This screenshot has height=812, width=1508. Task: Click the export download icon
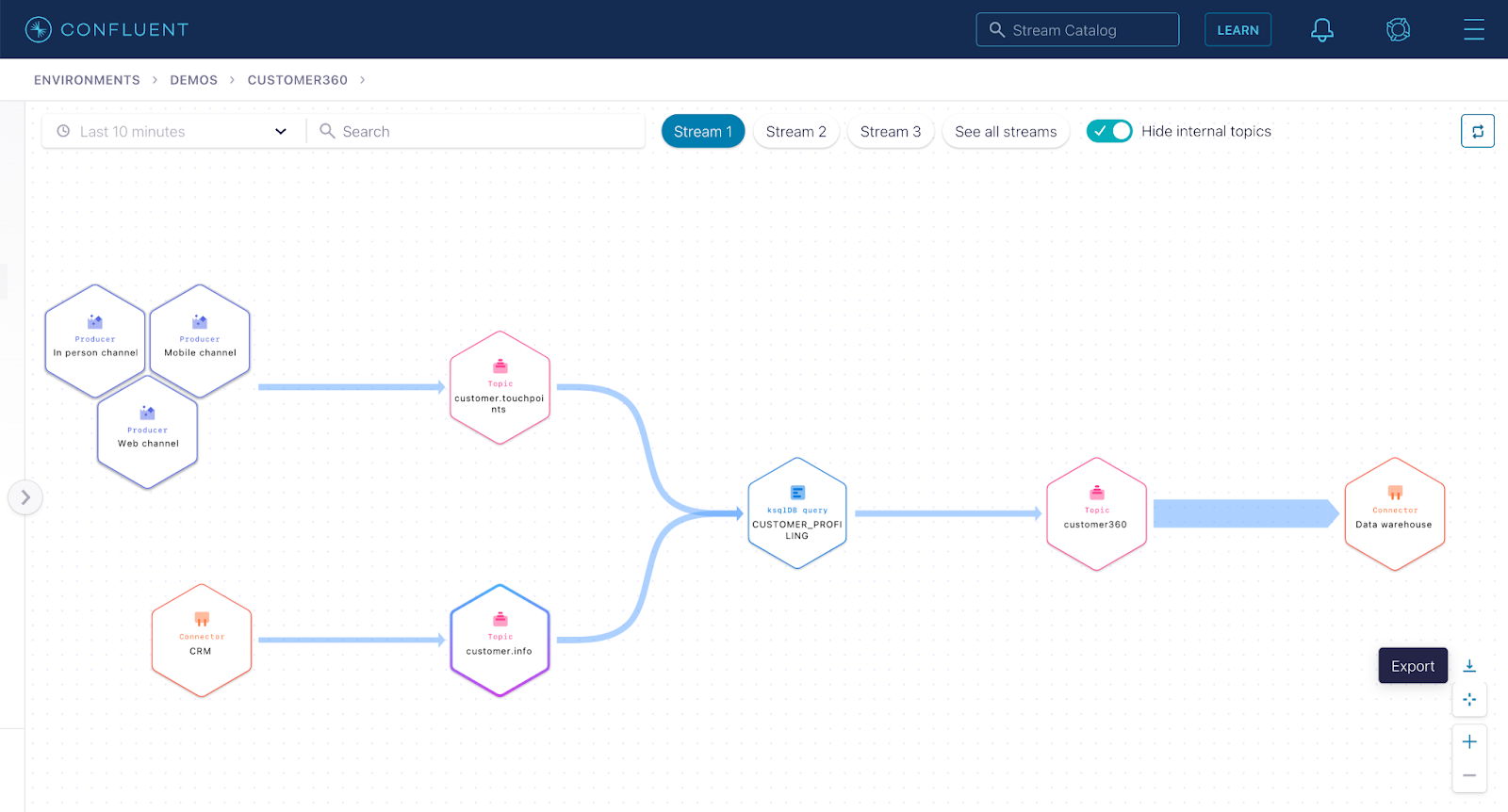click(1469, 666)
